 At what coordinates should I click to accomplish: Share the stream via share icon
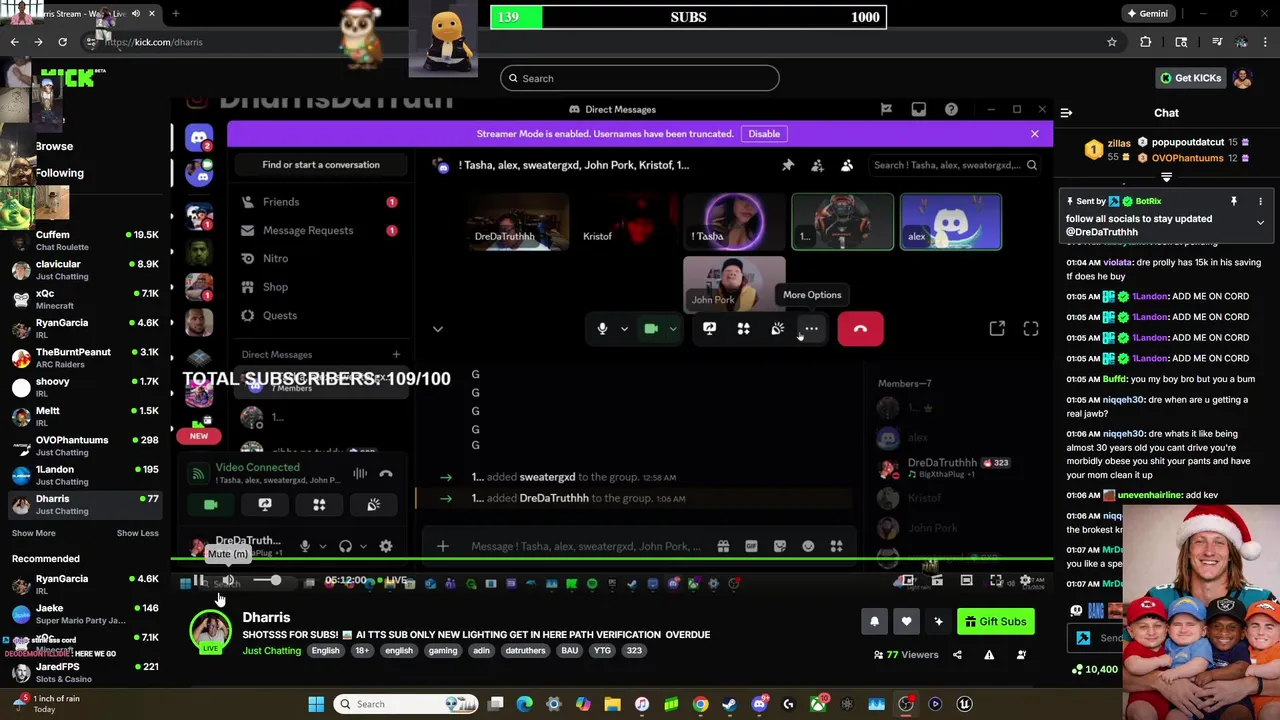957,655
